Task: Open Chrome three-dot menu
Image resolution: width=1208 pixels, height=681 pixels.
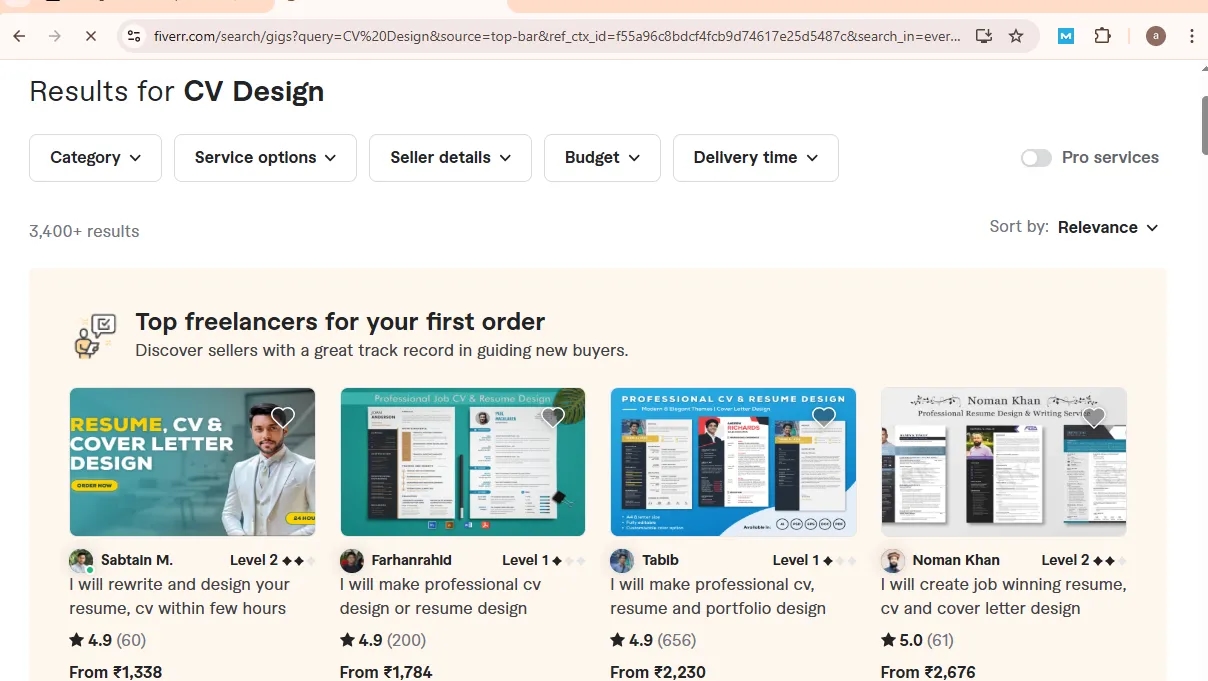Action: click(1191, 36)
